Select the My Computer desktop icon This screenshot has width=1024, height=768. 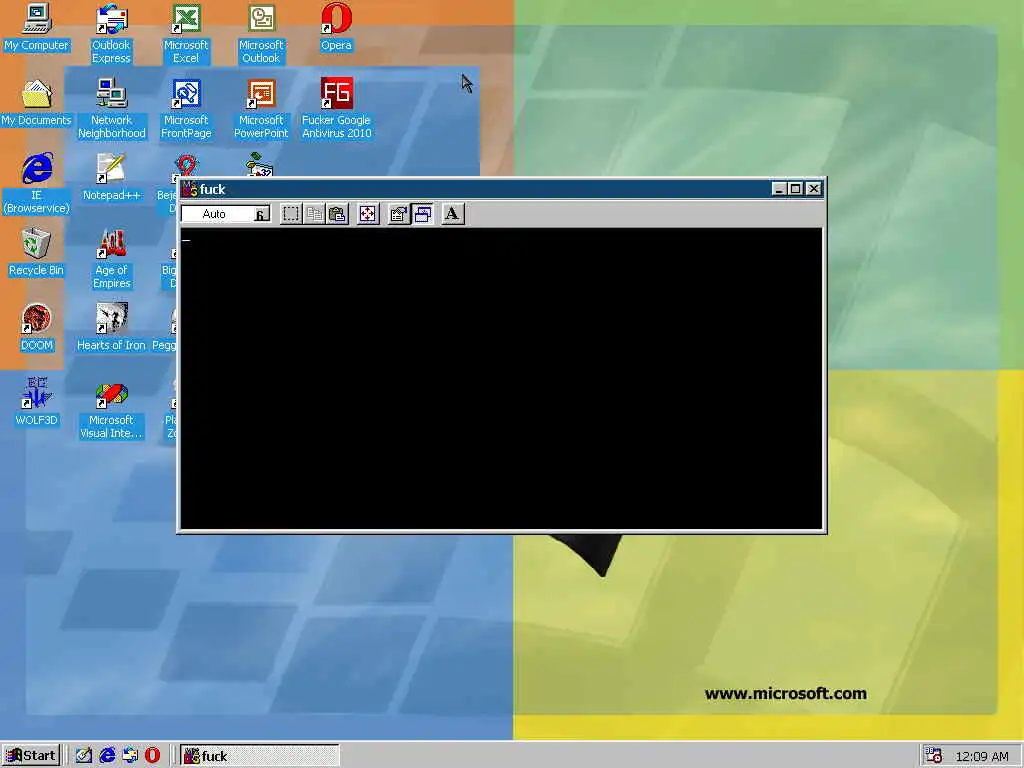[36, 27]
